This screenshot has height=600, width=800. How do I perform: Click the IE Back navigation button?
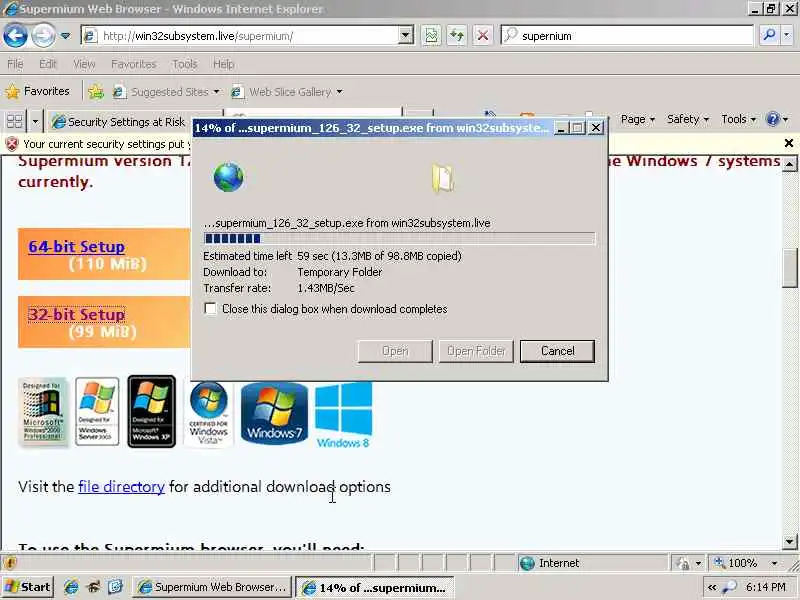tap(15, 36)
